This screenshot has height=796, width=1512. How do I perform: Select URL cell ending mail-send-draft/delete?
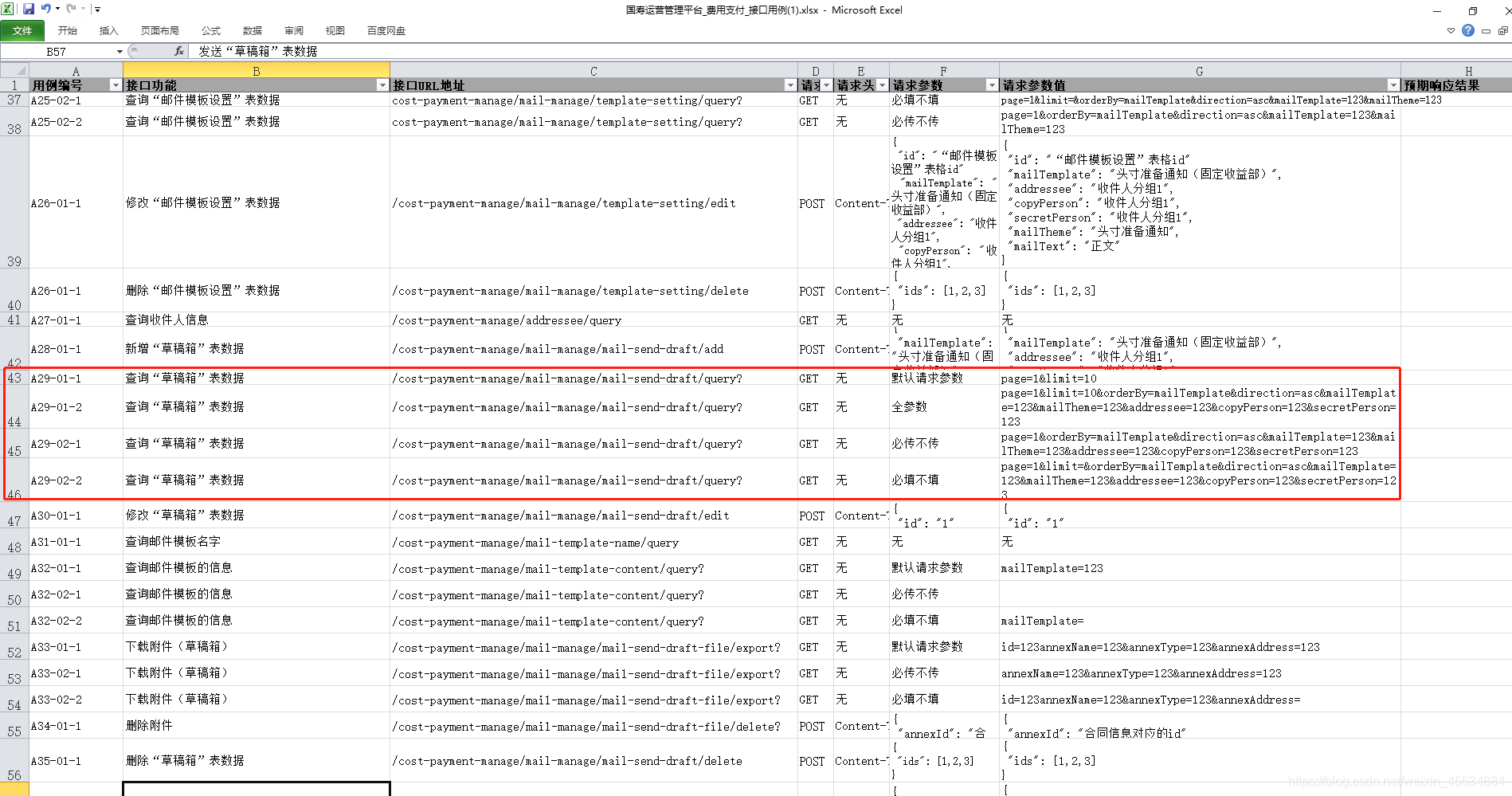coord(593,760)
